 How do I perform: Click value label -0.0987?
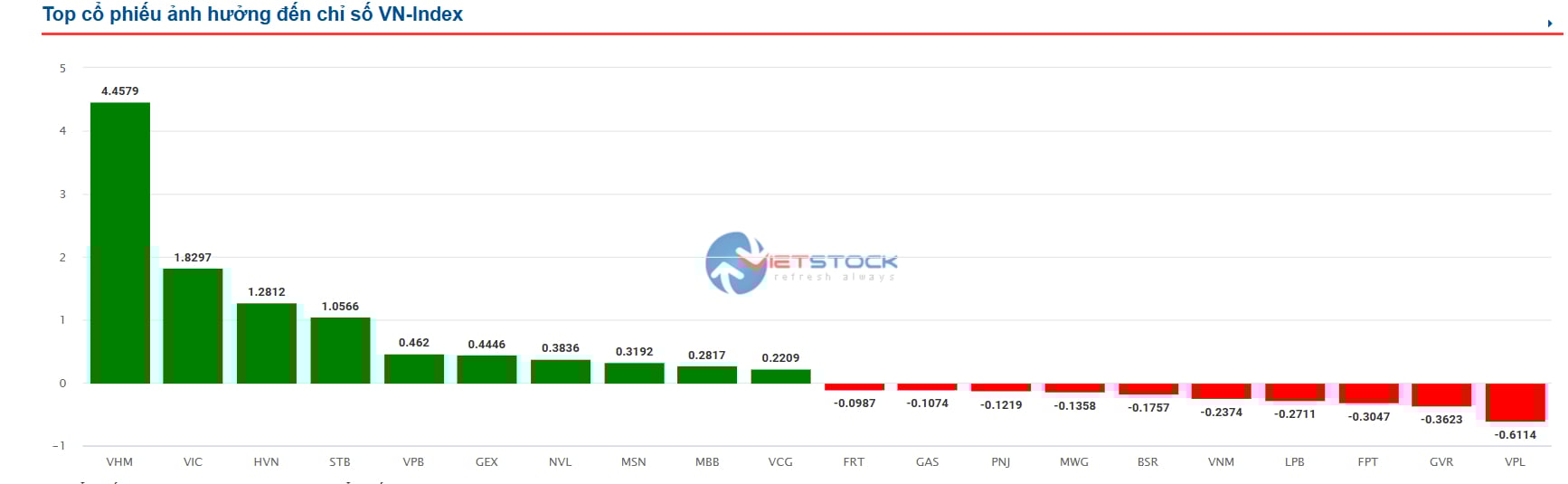coord(855,403)
